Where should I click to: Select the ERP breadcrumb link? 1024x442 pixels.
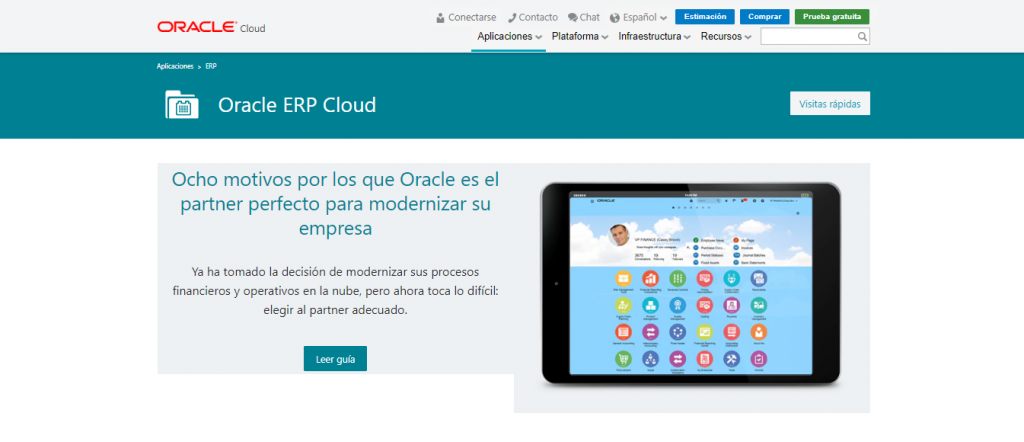click(x=211, y=66)
